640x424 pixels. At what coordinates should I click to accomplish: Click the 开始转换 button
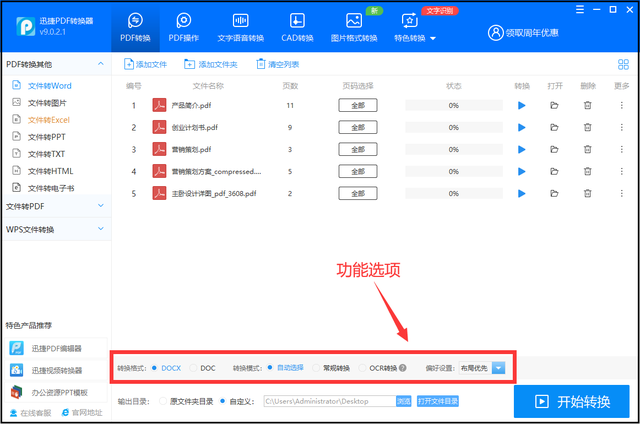click(571, 402)
